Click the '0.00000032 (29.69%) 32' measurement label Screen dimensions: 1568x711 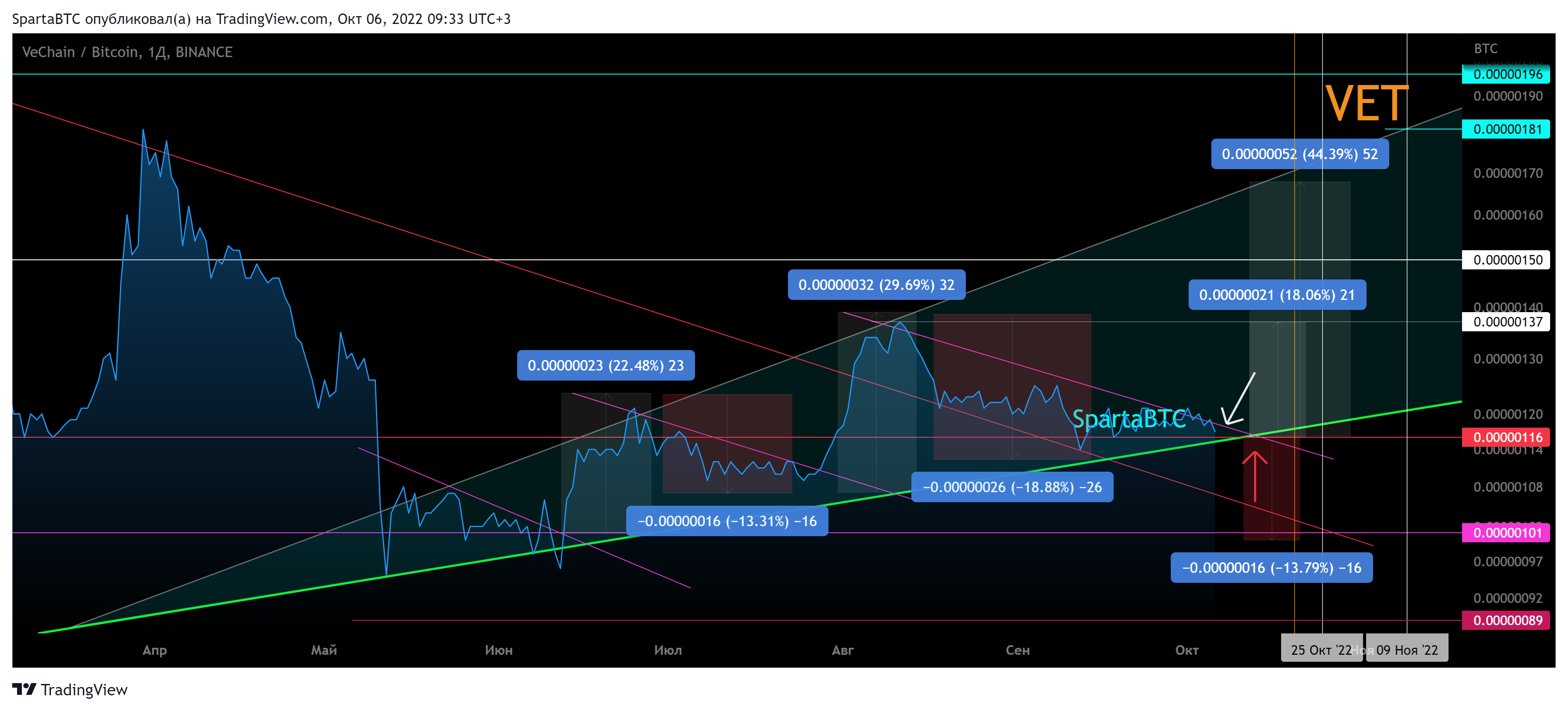[x=876, y=285]
